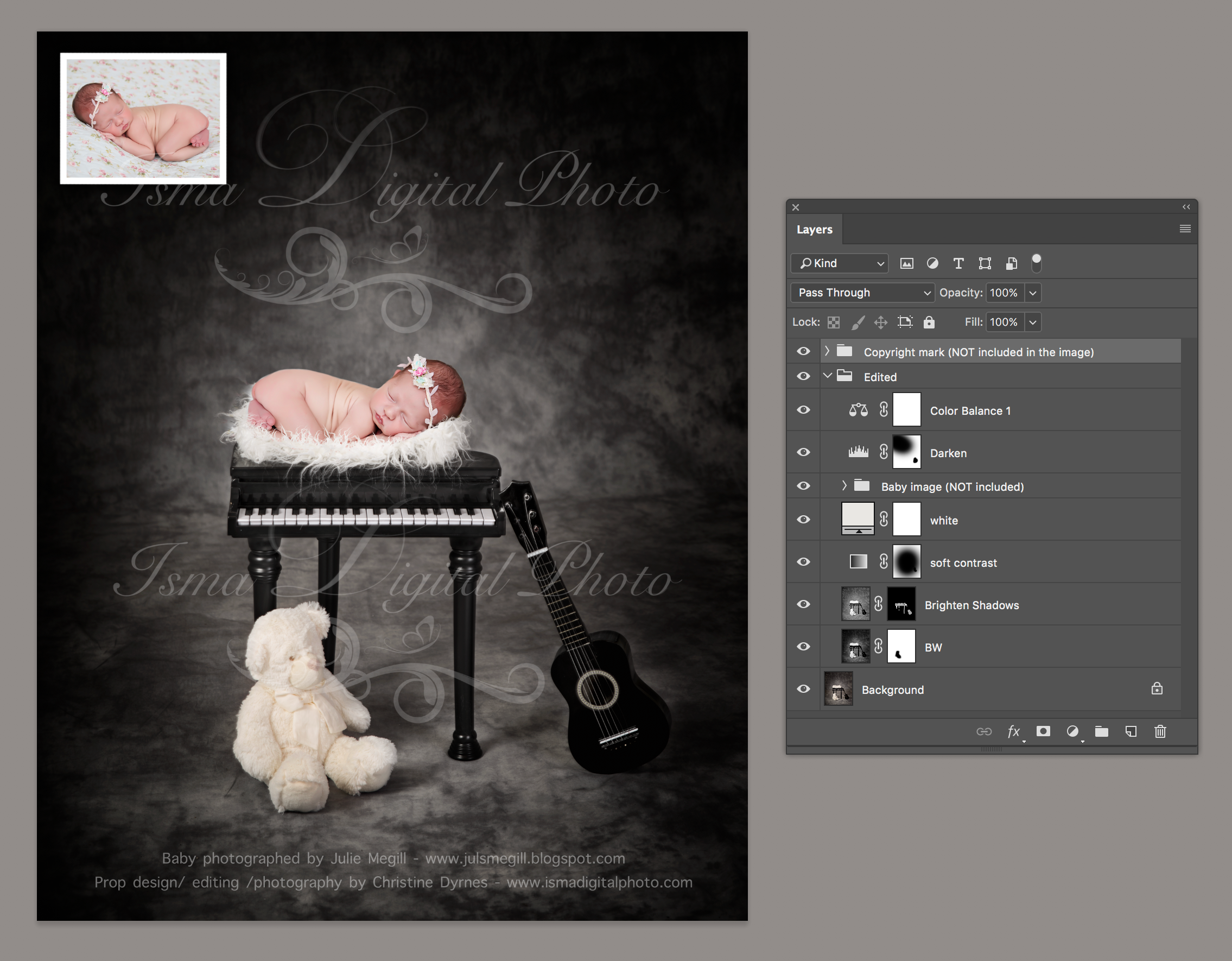This screenshot has width=1232, height=961.
Task: Click the Background layer lock icon
Action: click(x=1157, y=688)
